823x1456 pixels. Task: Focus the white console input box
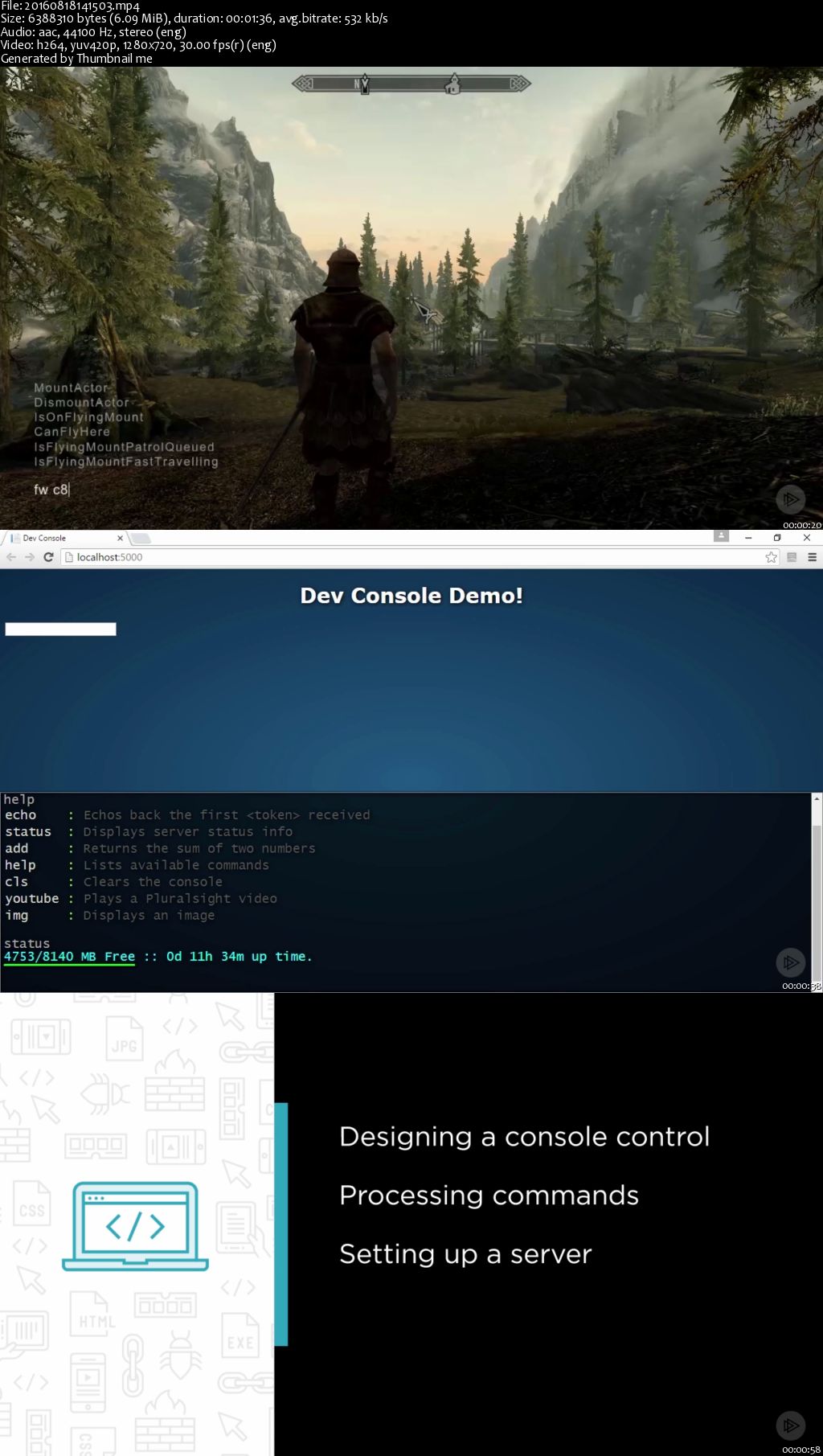pyautogui.click(x=60, y=629)
